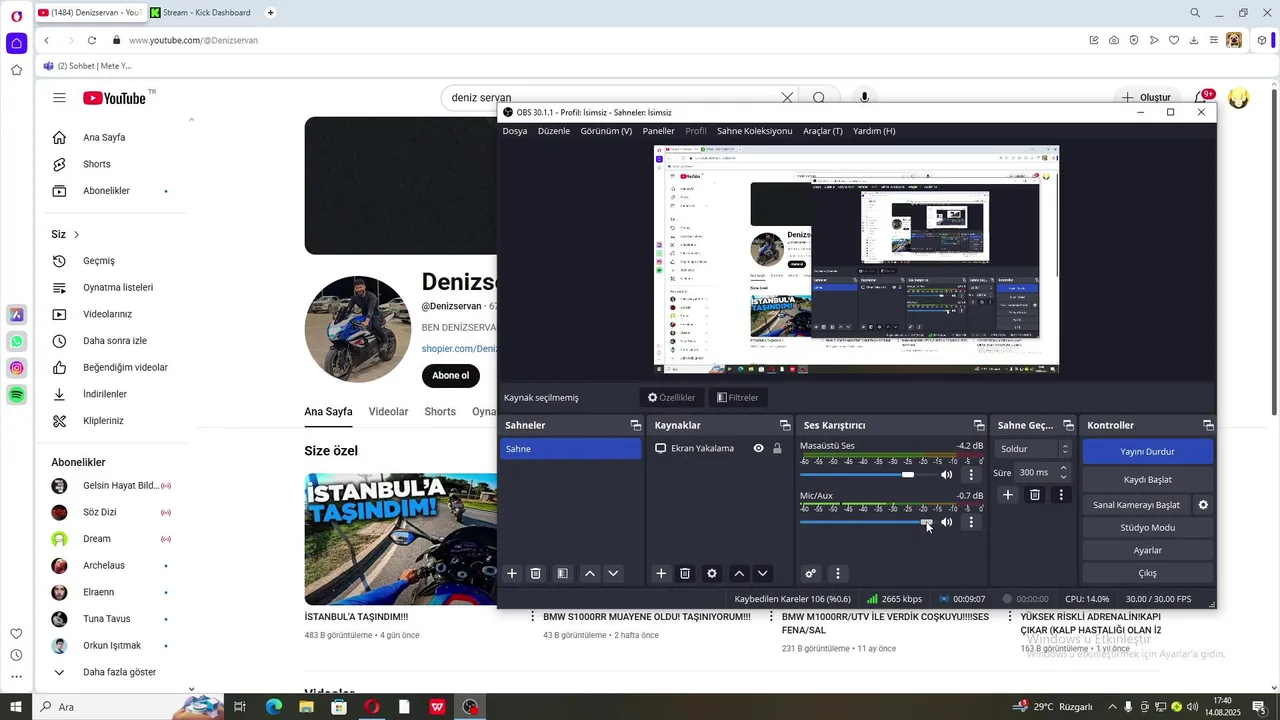This screenshot has height=720, width=1280.
Task: Click Stüdyo Modu button
Action: (1147, 527)
